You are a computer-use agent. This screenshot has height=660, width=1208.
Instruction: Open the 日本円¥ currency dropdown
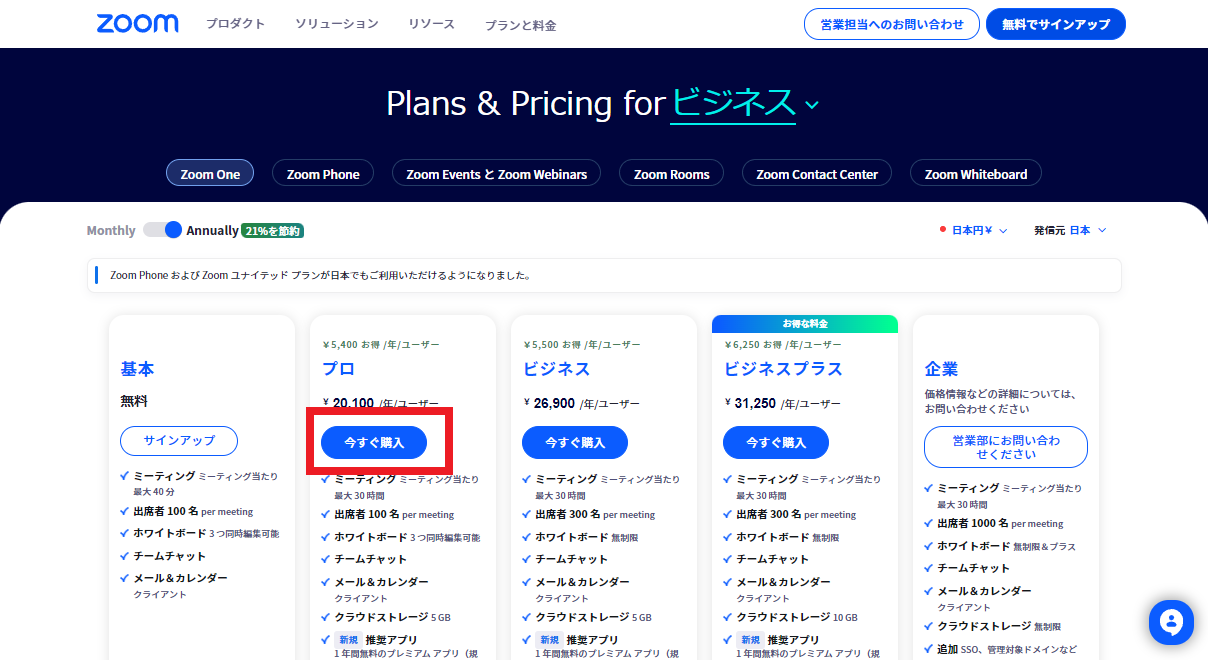point(973,230)
